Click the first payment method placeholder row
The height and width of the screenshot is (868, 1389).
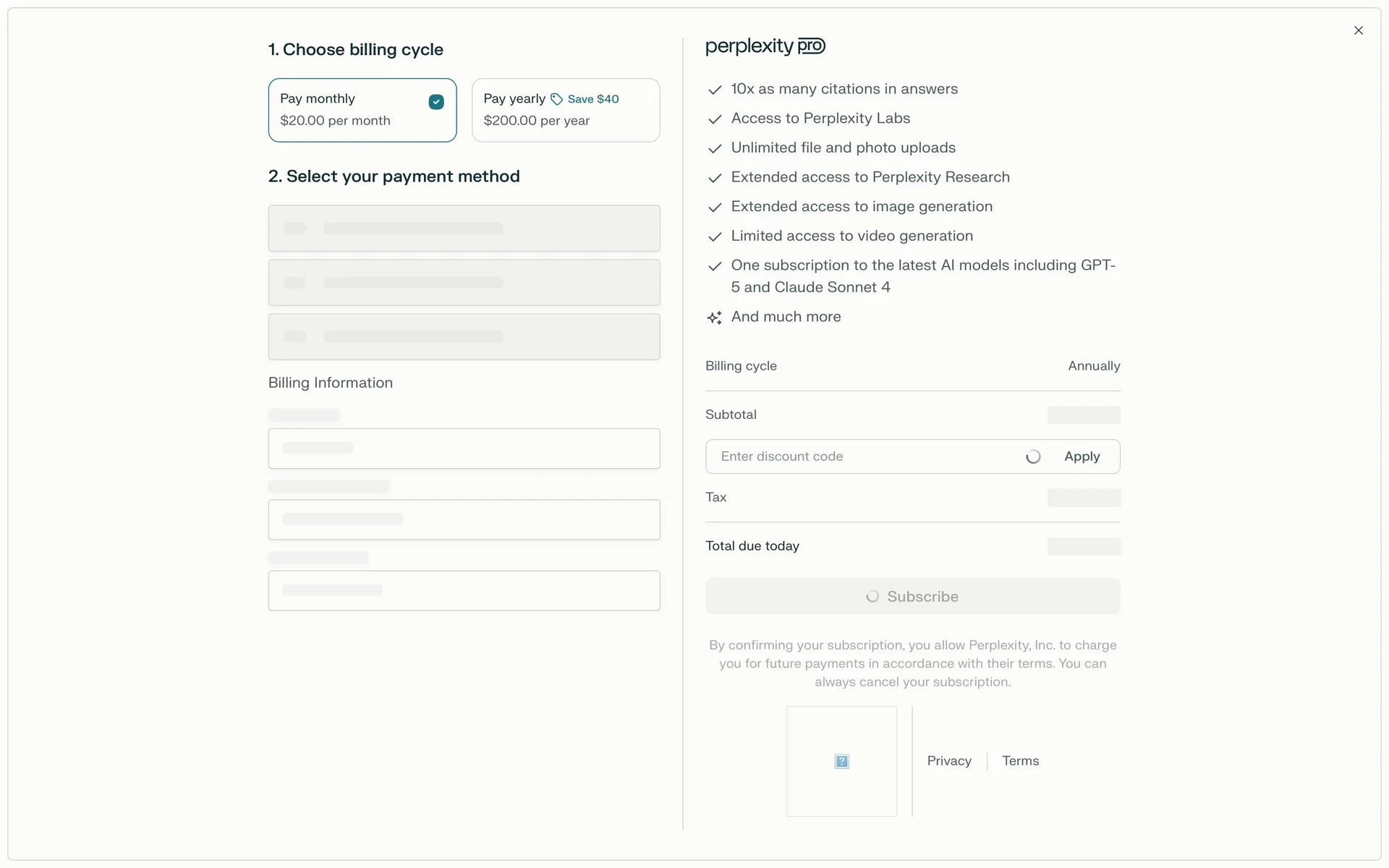click(x=464, y=229)
